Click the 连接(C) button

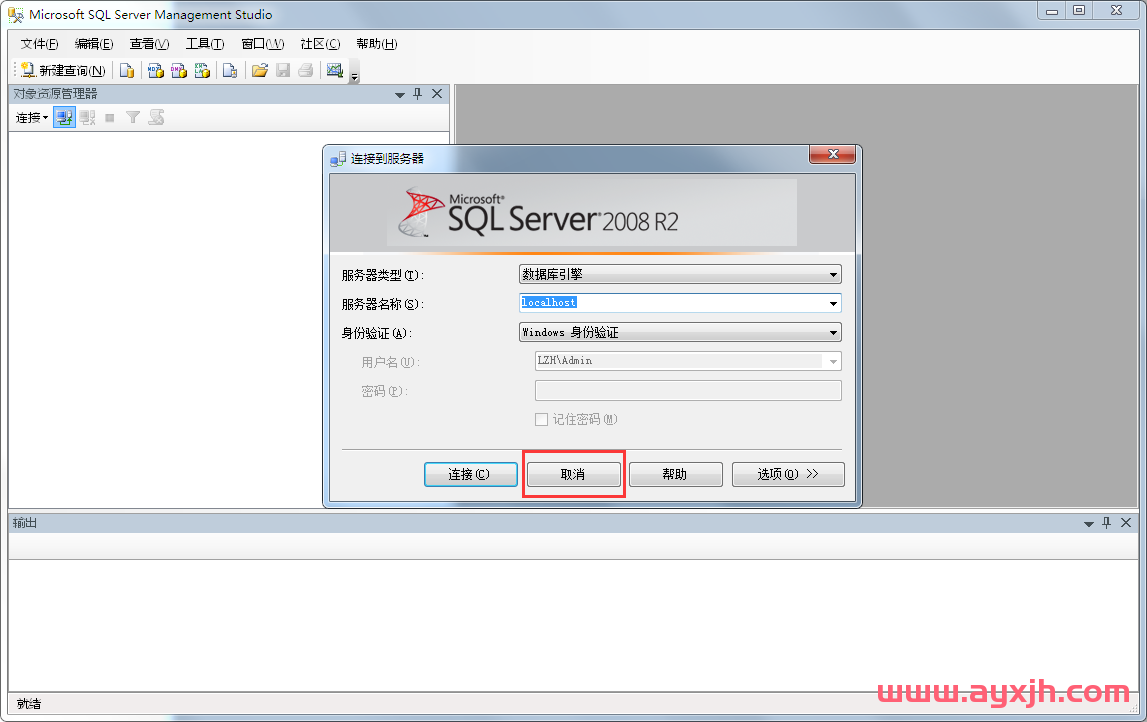[x=470, y=474]
